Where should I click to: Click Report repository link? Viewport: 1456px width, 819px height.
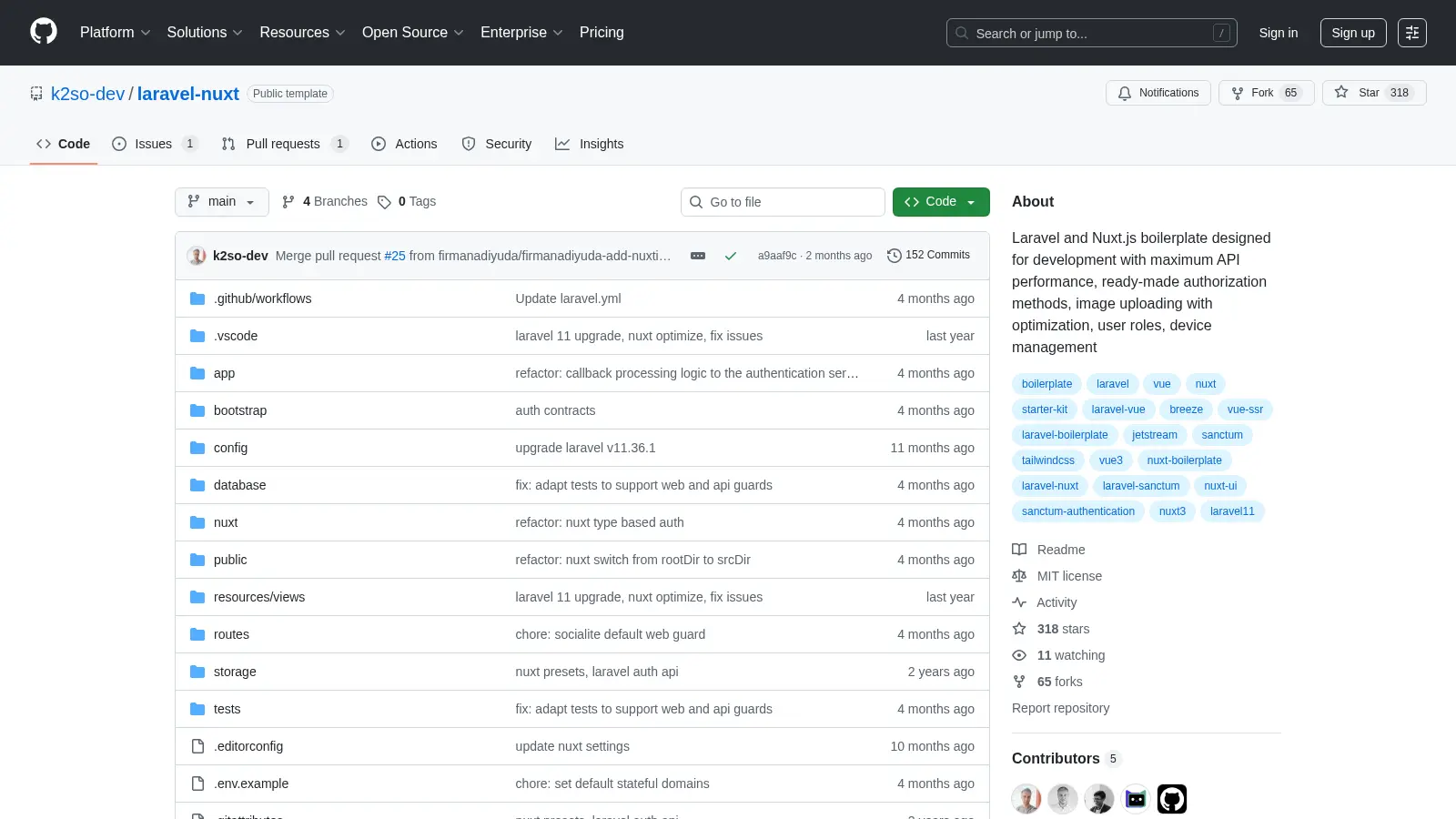(x=1061, y=708)
